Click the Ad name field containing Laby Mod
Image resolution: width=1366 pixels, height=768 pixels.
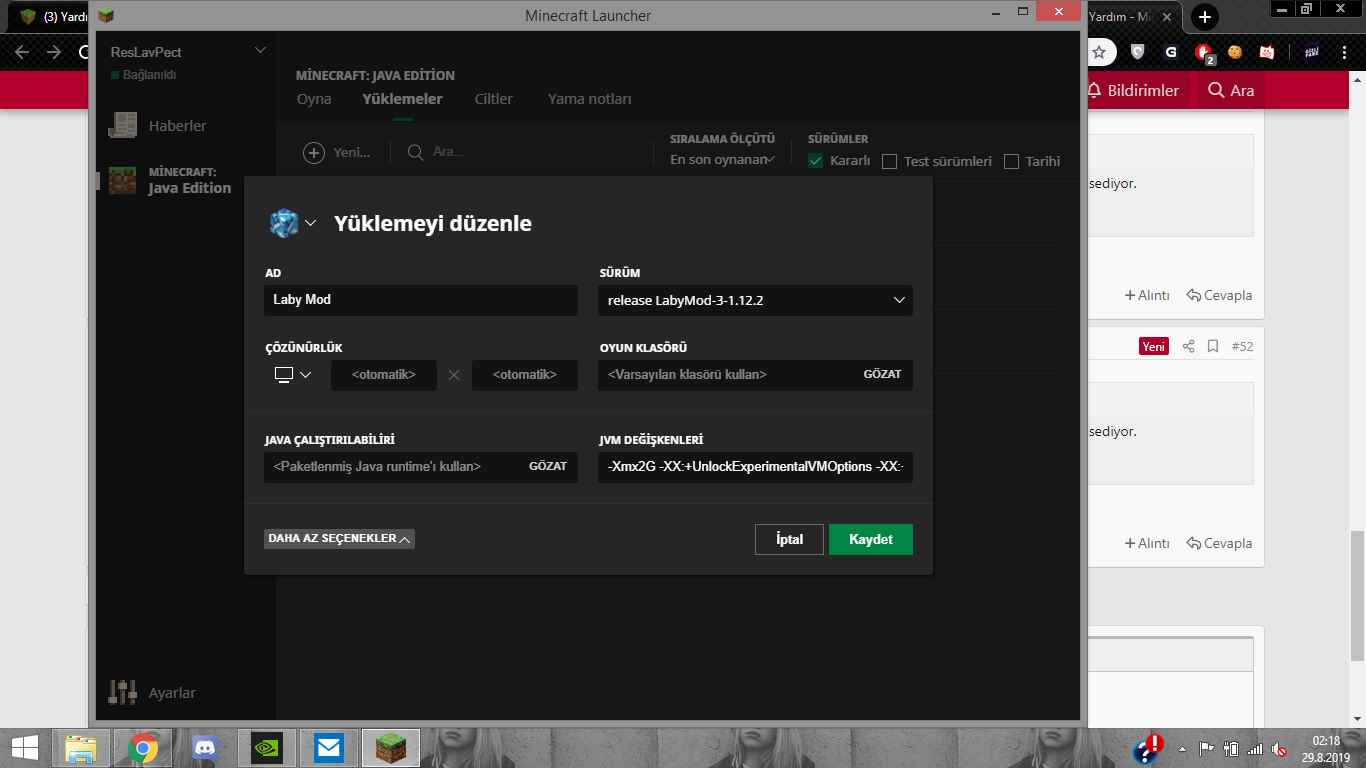coord(421,300)
